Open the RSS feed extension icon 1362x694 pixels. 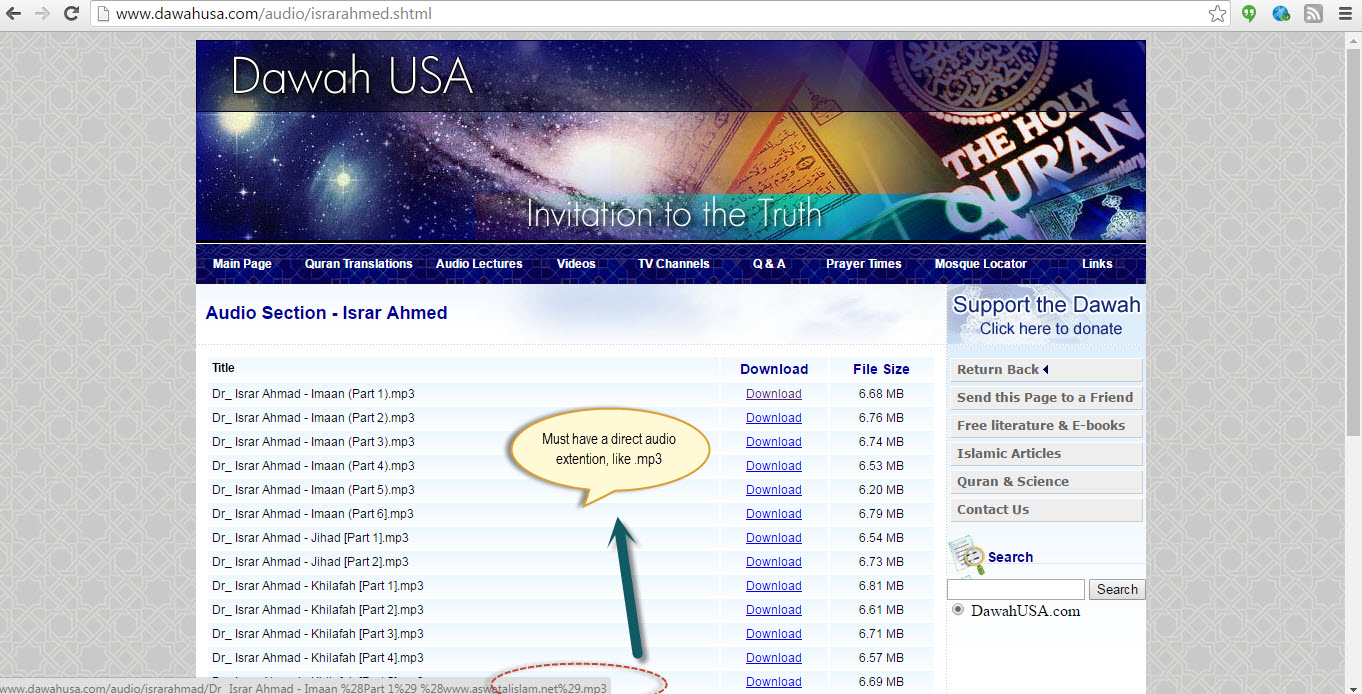(x=1313, y=14)
